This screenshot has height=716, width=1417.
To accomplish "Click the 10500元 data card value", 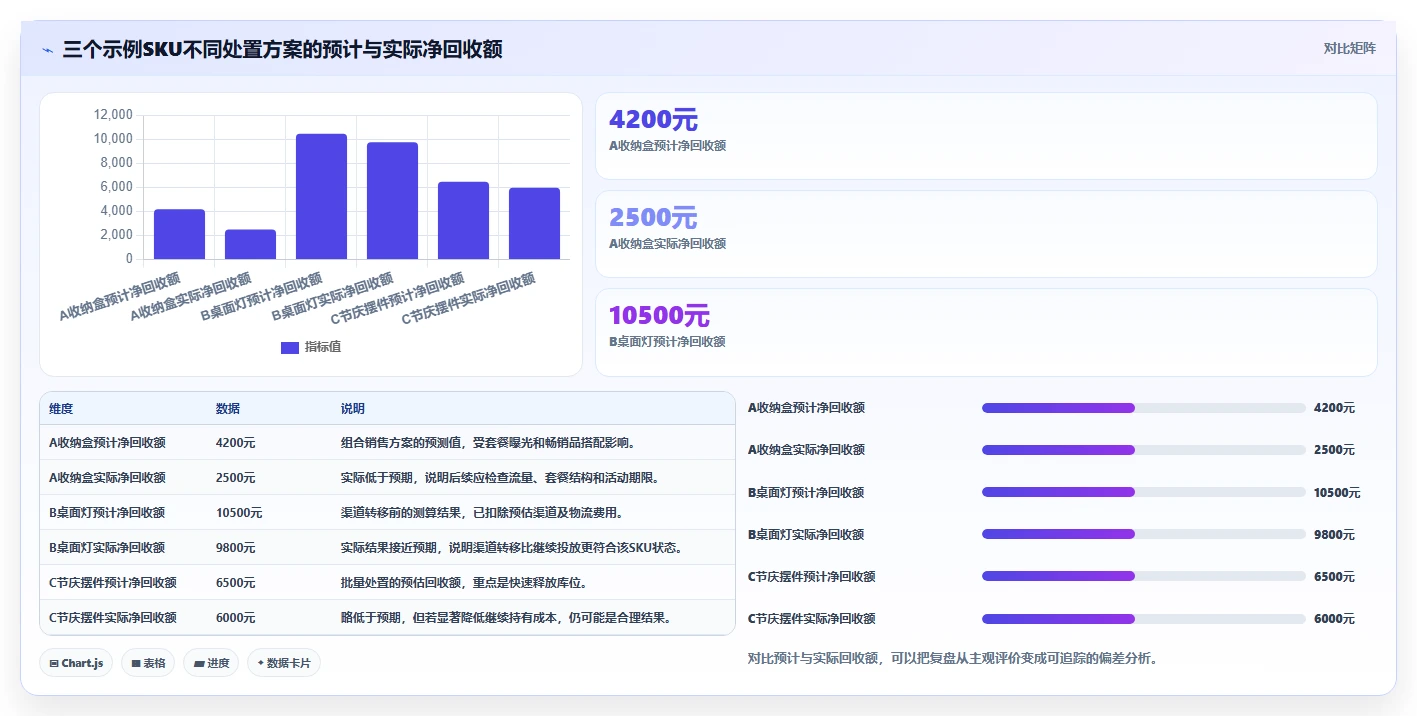I will pyautogui.click(x=659, y=316).
